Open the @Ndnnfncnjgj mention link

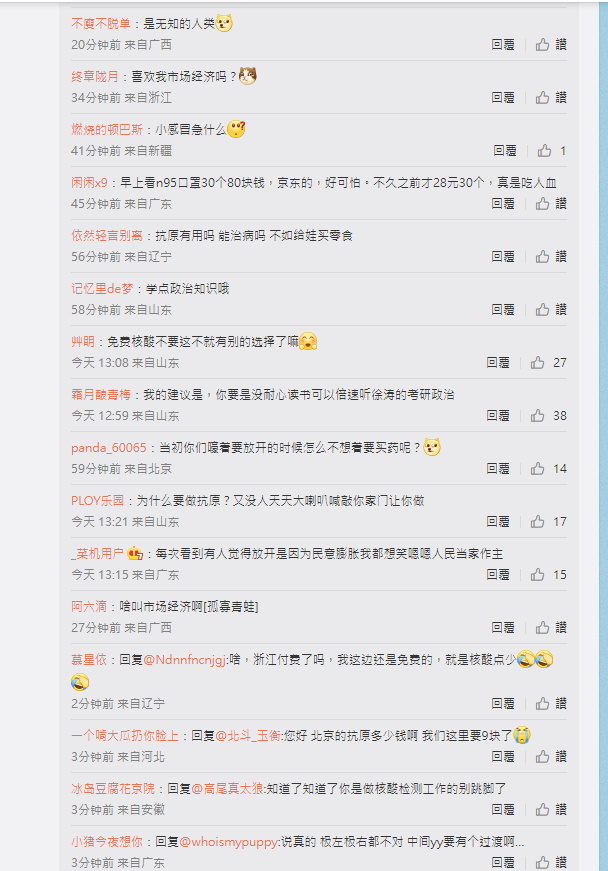tap(185, 660)
